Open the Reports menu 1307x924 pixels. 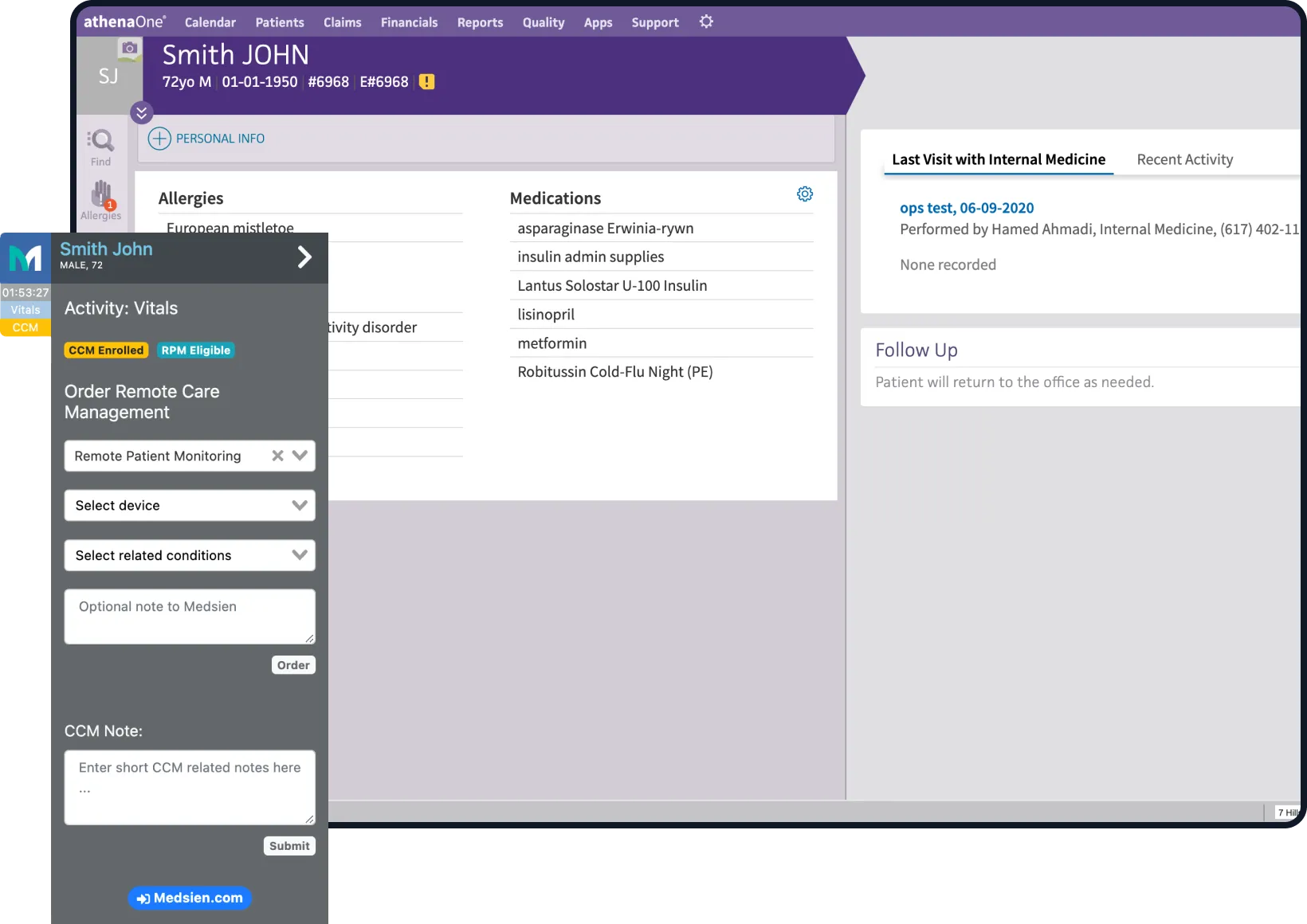click(x=481, y=22)
